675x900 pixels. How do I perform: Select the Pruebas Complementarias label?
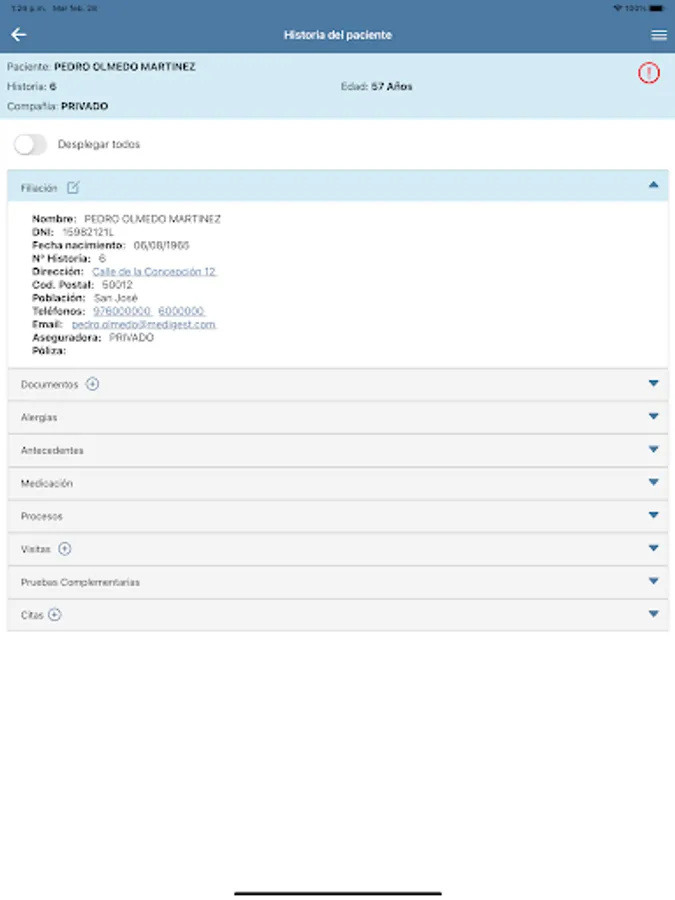[80, 582]
